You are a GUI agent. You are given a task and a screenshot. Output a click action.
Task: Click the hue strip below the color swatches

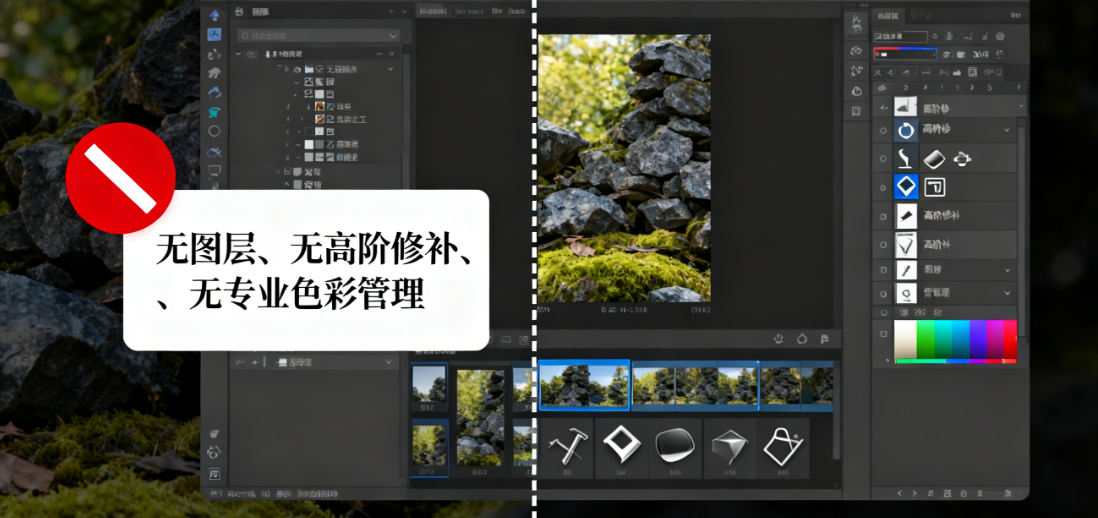pyautogui.click(x=955, y=361)
